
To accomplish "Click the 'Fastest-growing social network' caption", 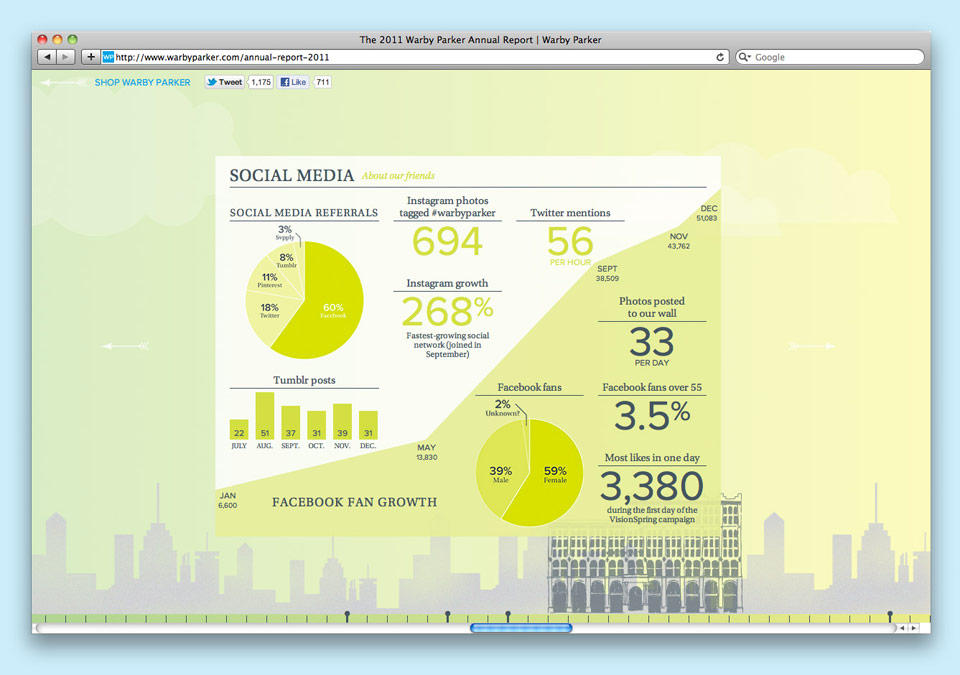I will [x=448, y=345].
